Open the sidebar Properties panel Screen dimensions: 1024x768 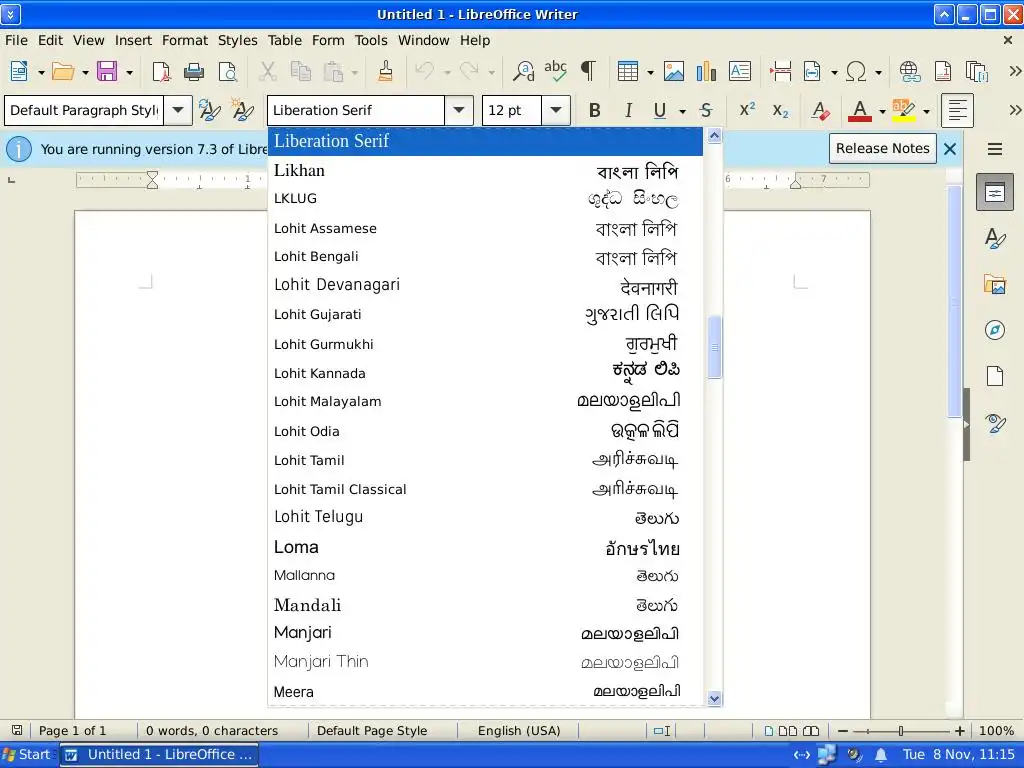coord(995,192)
